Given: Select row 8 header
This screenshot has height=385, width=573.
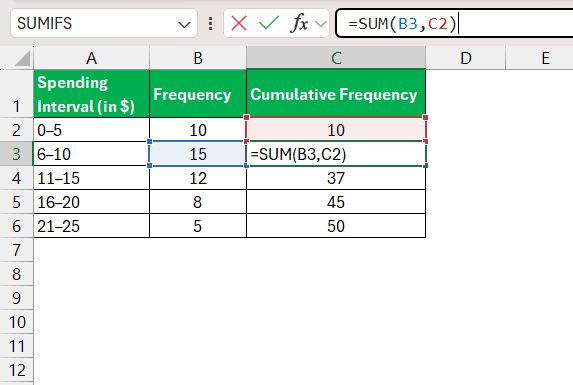Looking at the screenshot, I should pyautogui.click(x=16, y=274).
